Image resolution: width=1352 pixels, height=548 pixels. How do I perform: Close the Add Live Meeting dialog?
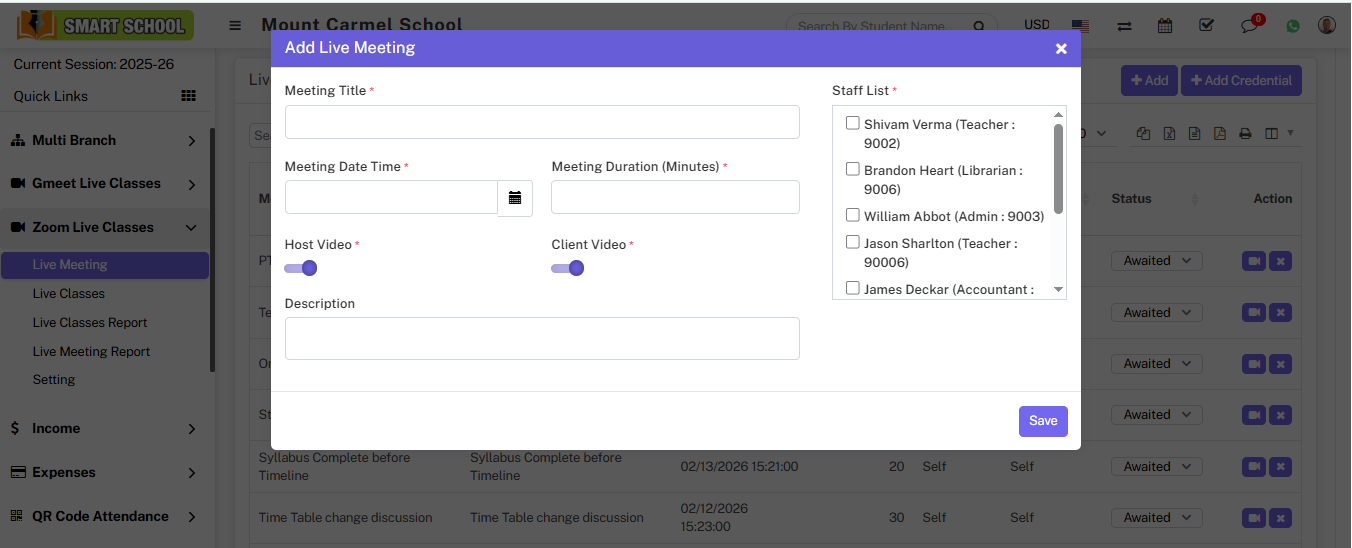tap(1061, 49)
